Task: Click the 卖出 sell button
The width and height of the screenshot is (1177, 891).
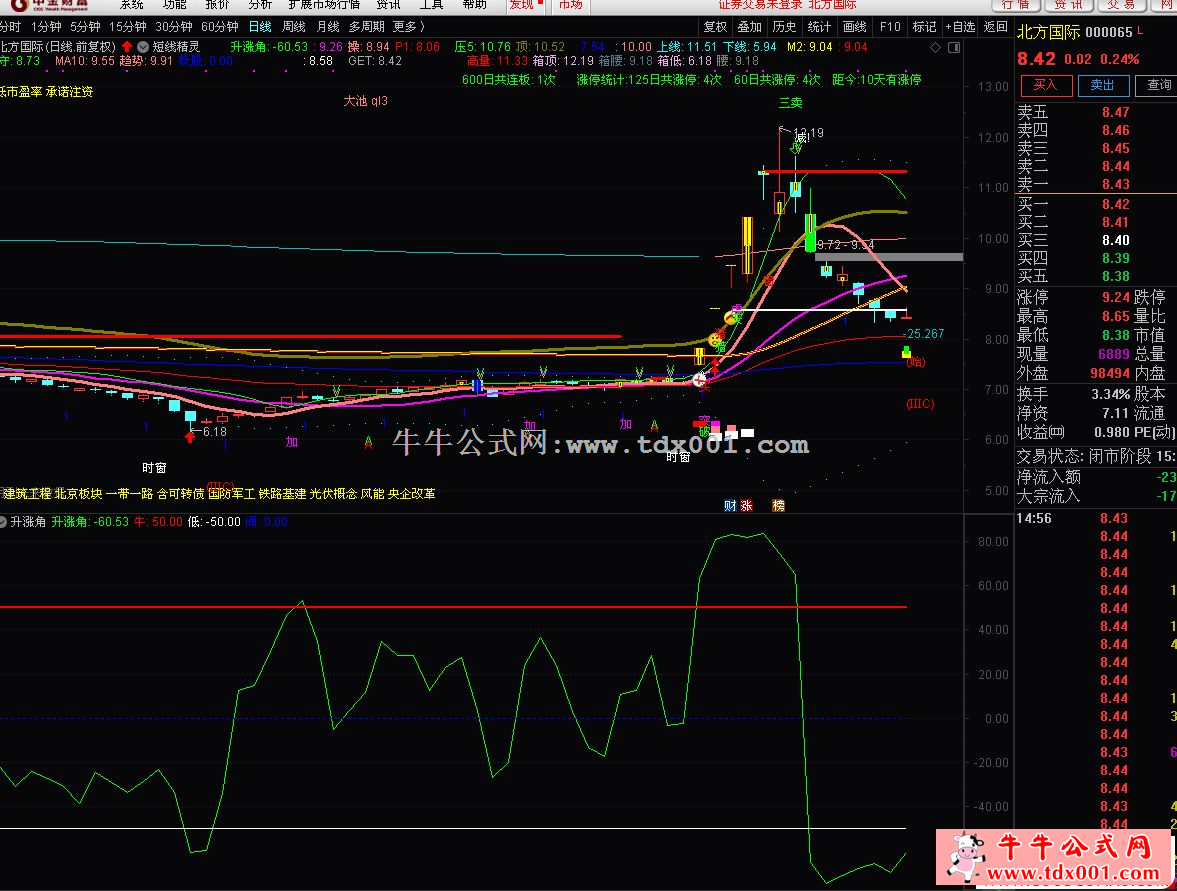Action: 1103,85
